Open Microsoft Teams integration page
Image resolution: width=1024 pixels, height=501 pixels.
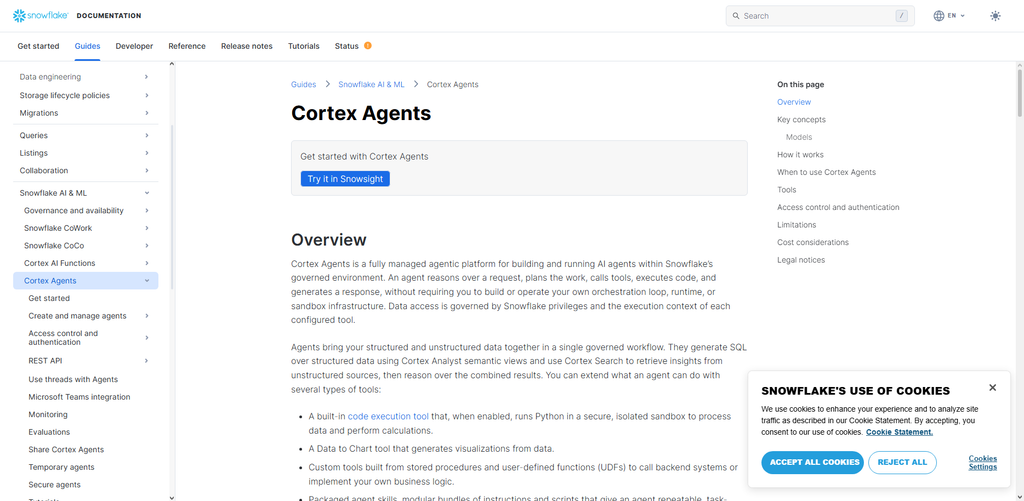[79, 397]
